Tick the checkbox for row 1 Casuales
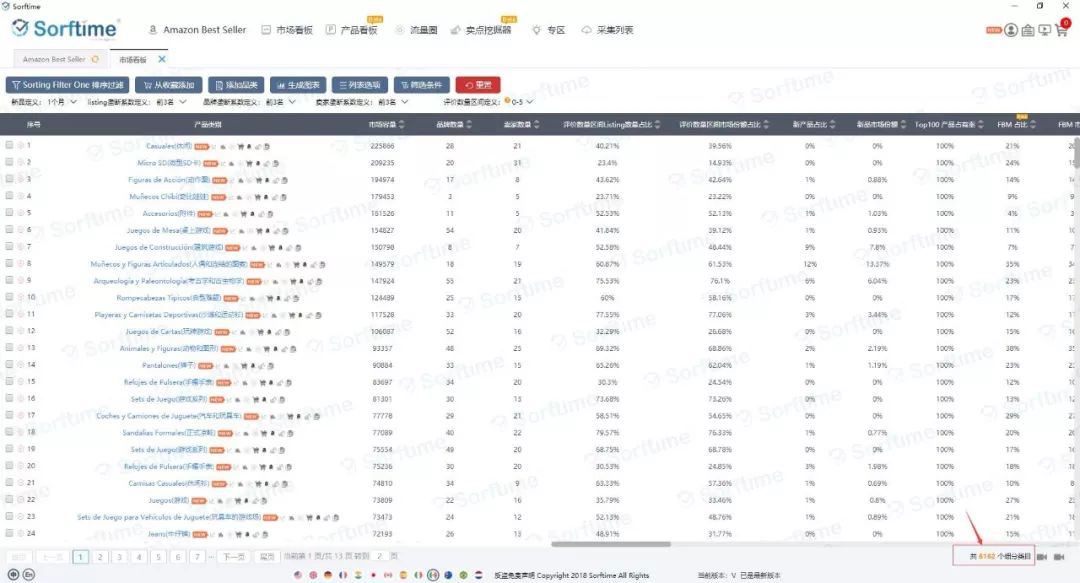Screen dimensions: 1080x583 [x=9, y=146]
